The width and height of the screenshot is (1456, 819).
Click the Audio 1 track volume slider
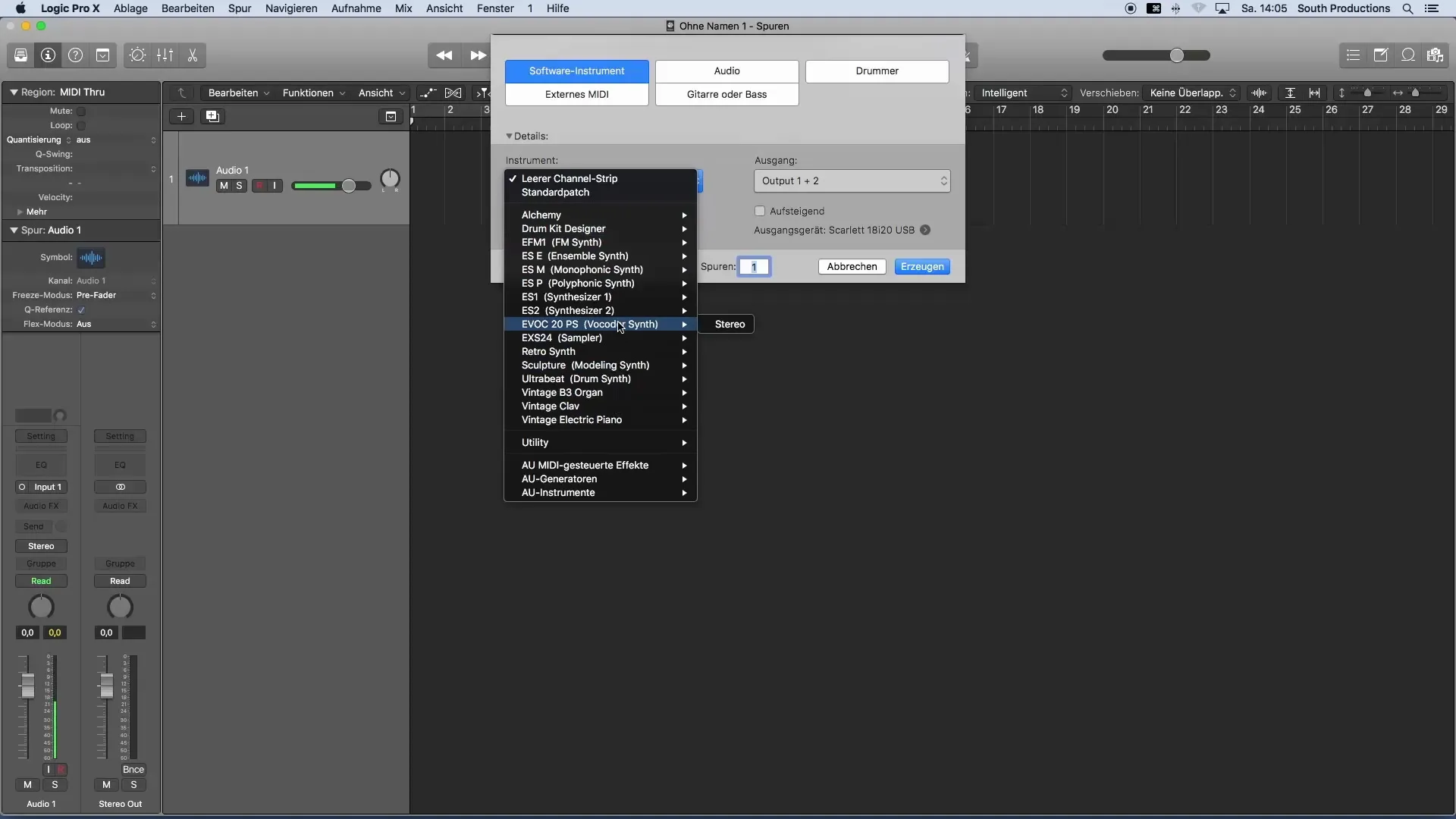click(x=331, y=186)
